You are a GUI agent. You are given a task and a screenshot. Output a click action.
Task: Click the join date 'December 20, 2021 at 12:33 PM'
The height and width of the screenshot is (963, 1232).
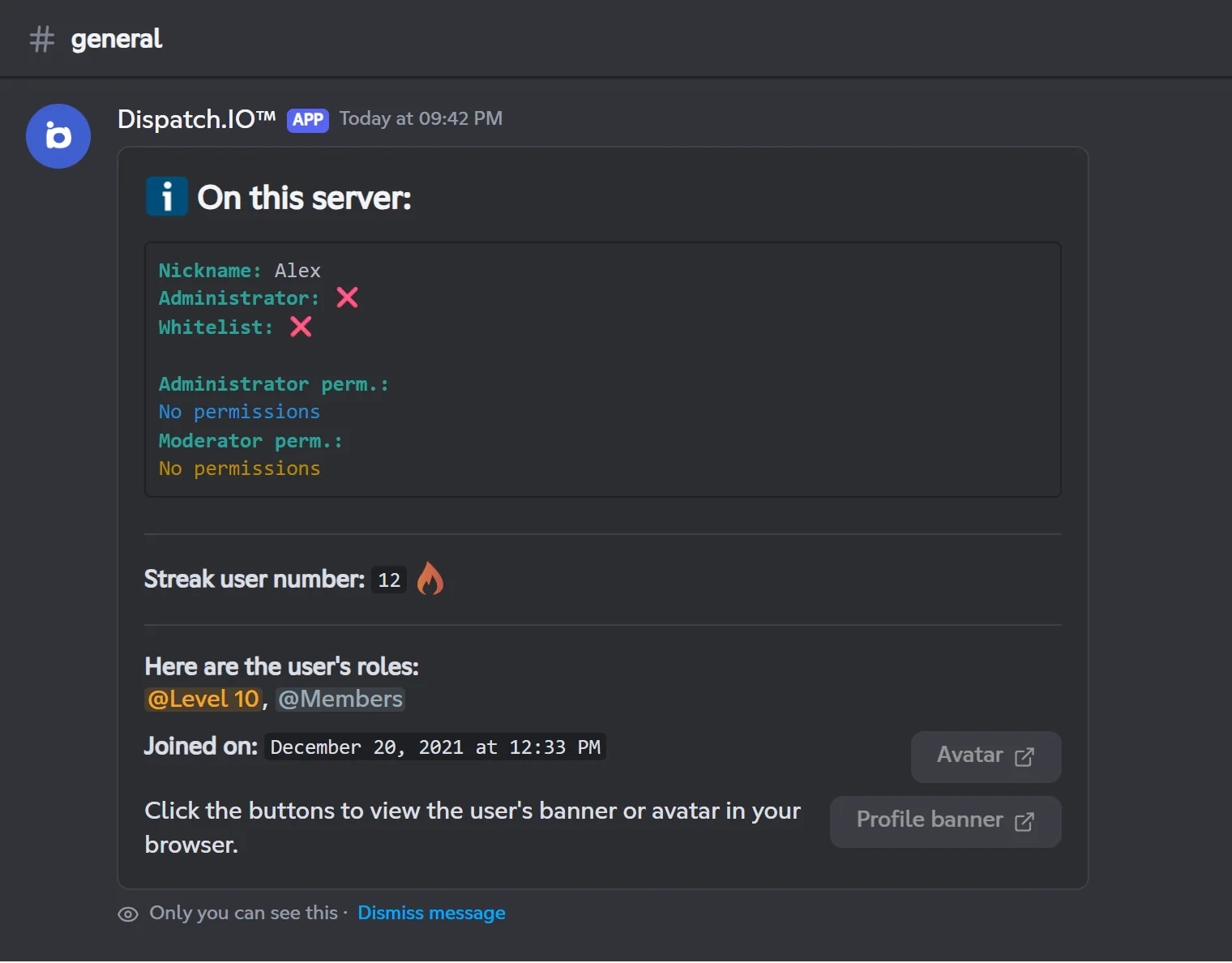[x=435, y=747]
